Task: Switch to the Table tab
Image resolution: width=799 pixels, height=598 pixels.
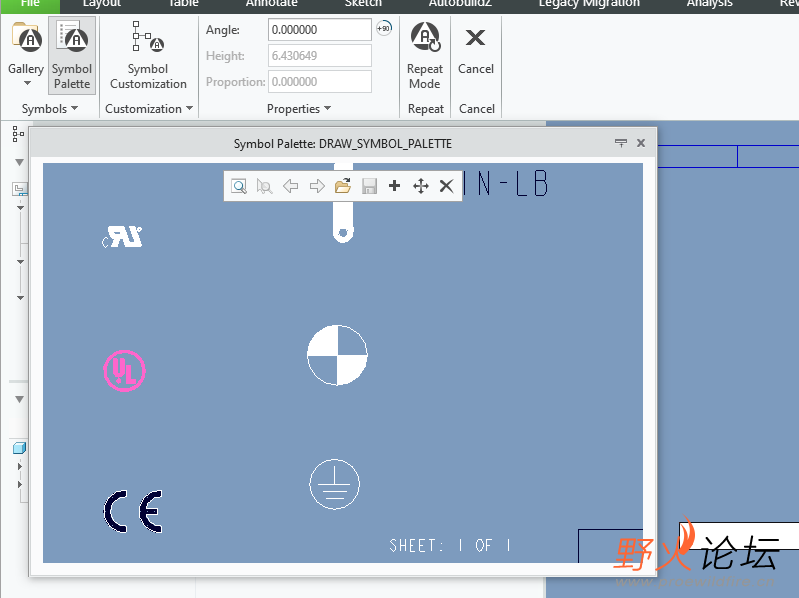Action: (x=183, y=4)
